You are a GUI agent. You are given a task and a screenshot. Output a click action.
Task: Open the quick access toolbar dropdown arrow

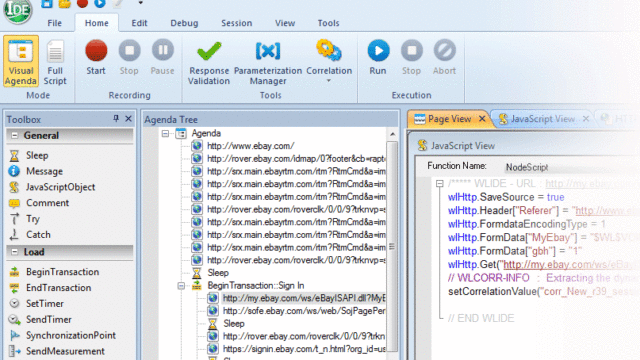[x=140, y=3]
